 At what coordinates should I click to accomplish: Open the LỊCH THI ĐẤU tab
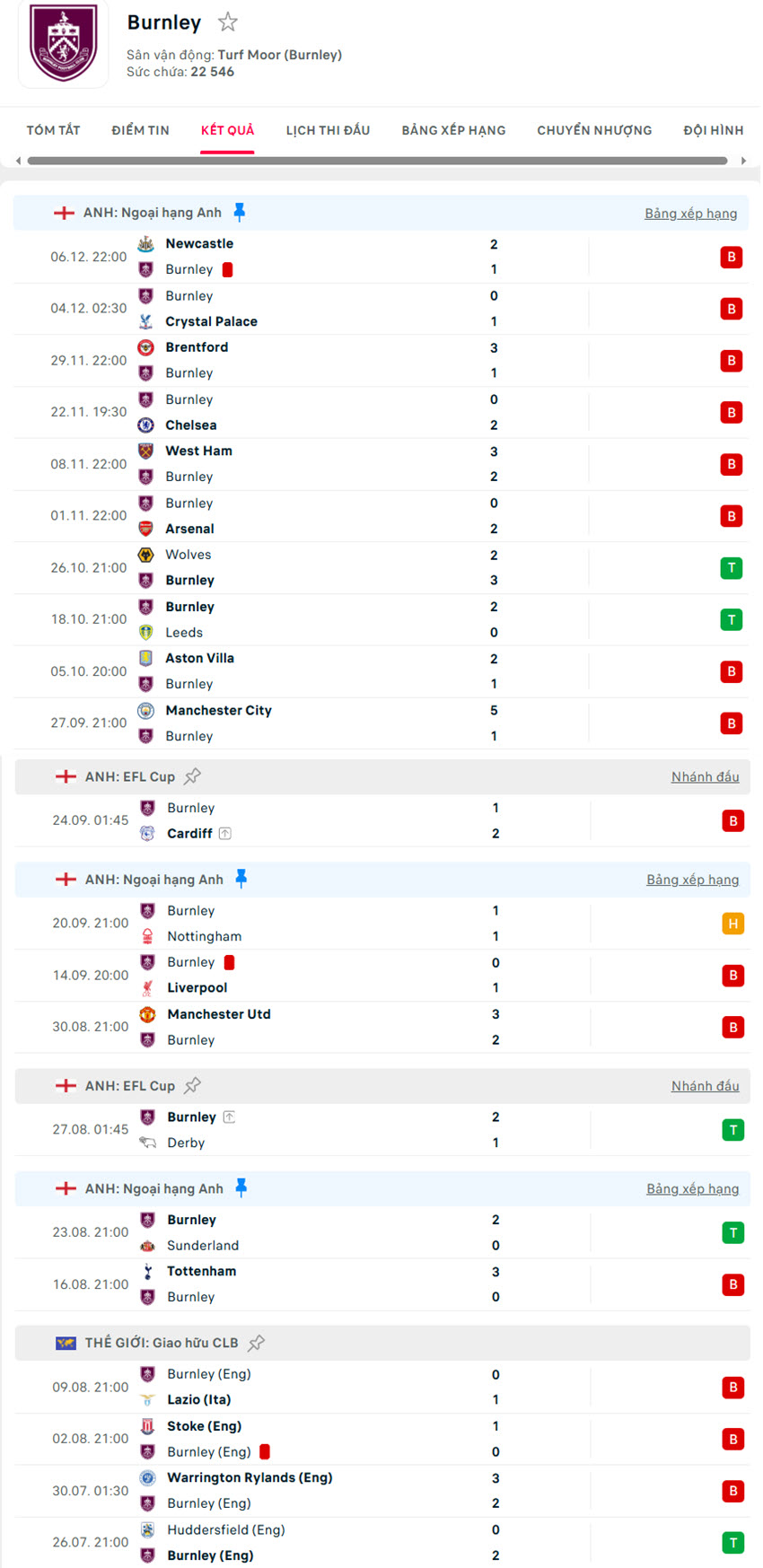point(328,130)
